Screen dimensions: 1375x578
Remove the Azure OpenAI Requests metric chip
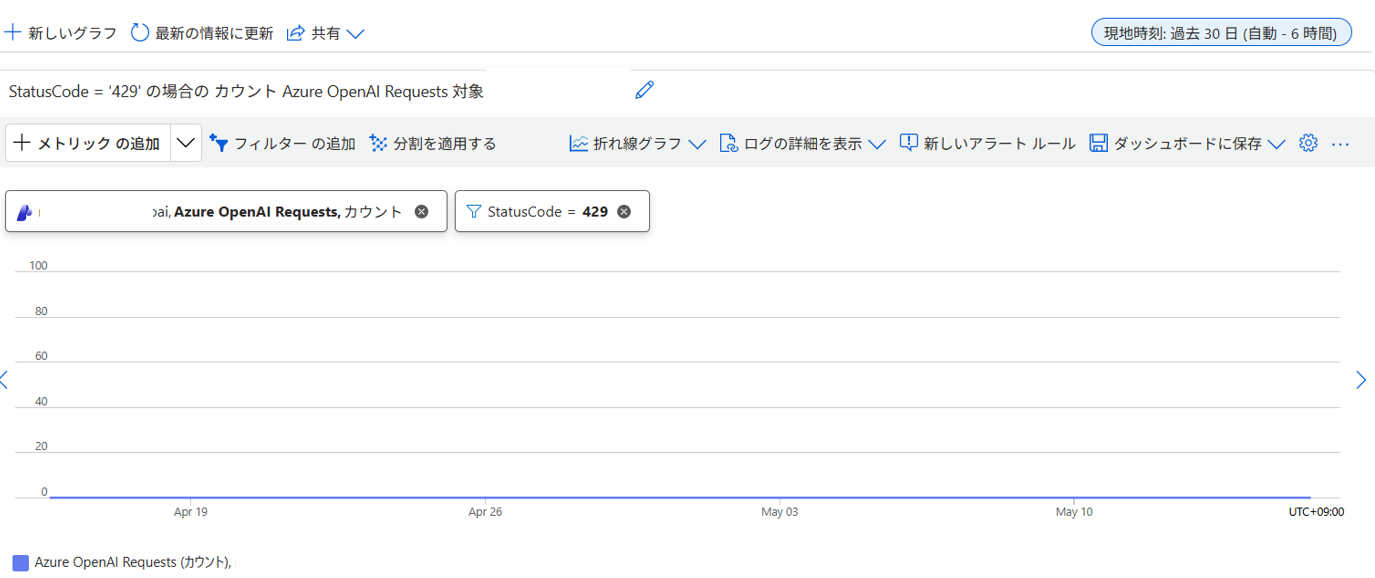(422, 212)
